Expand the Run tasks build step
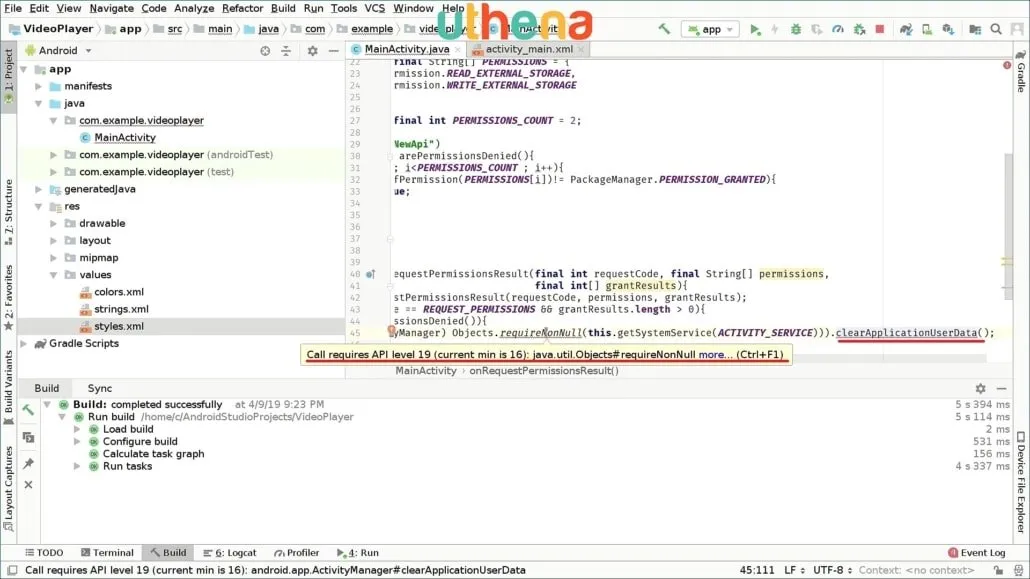The height and width of the screenshot is (579, 1030). click(x=77, y=466)
